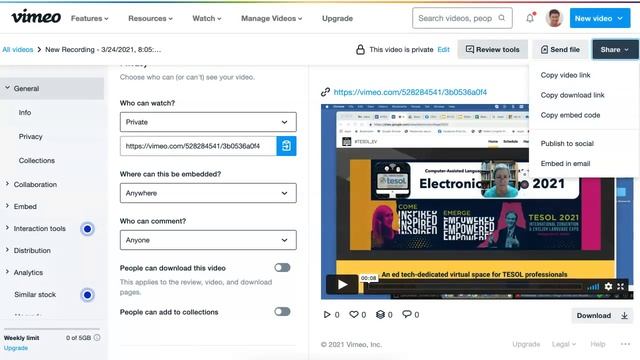Click the private link URL field
This screenshot has height=360, width=640.
point(198,146)
